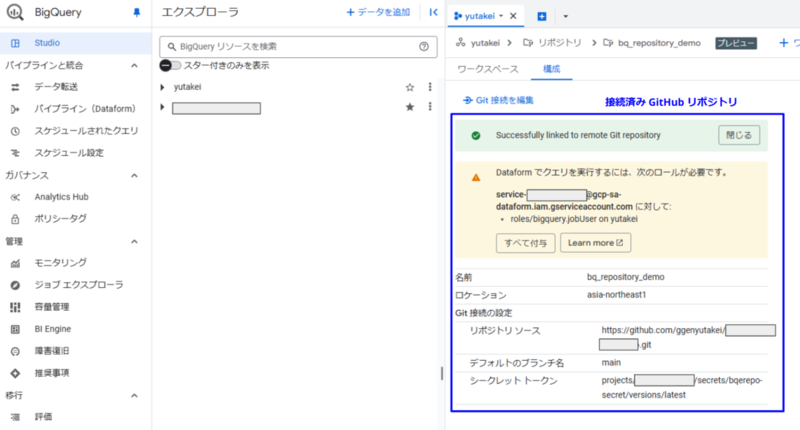800x430 pixels.
Task: Open データ転送 from the sidebar
Action: pos(56,87)
